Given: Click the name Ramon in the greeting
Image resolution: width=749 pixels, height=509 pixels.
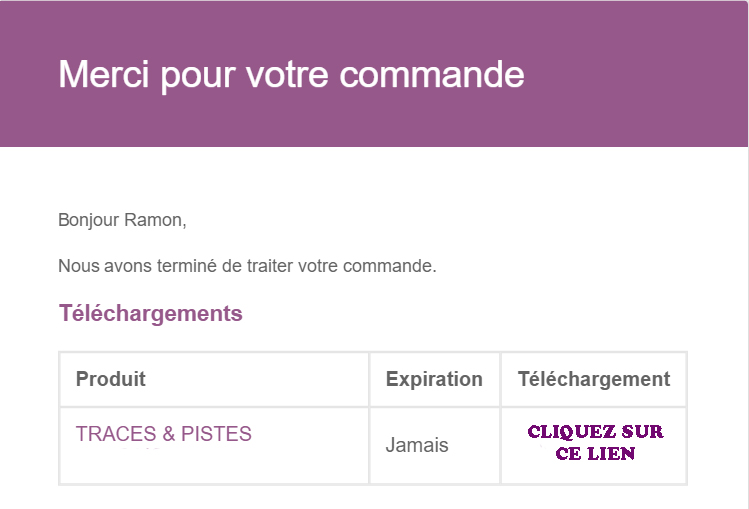Looking at the screenshot, I should point(153,220).
